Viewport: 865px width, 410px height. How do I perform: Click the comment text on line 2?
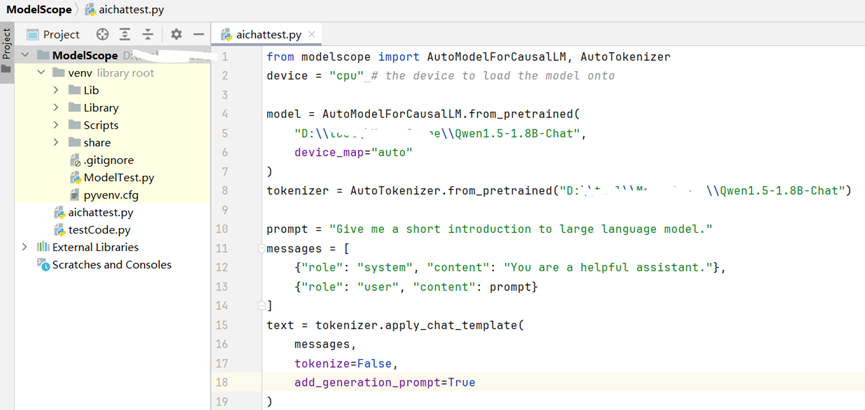(x=493, y=76)
